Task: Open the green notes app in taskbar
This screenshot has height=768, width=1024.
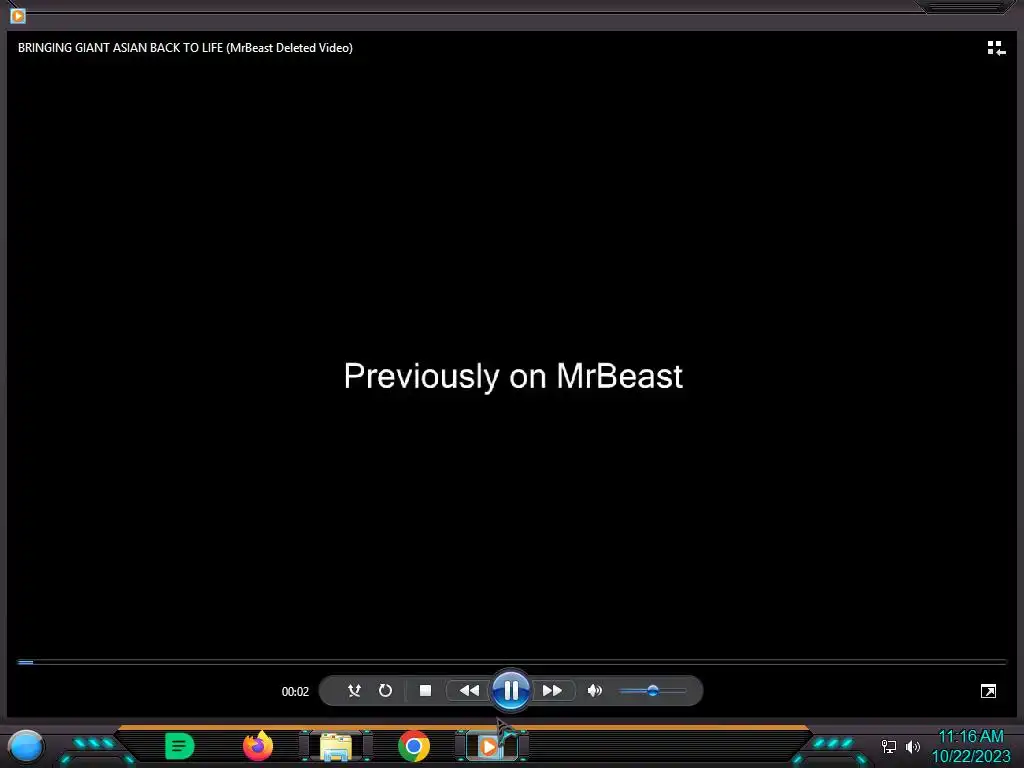Action: click(x=179, y=746)
